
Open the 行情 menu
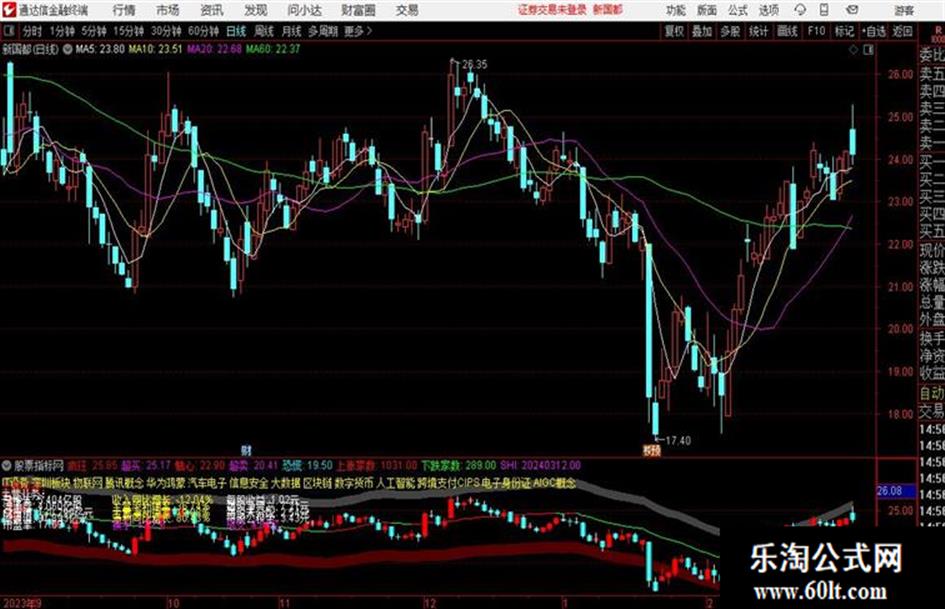pos(124,10)
